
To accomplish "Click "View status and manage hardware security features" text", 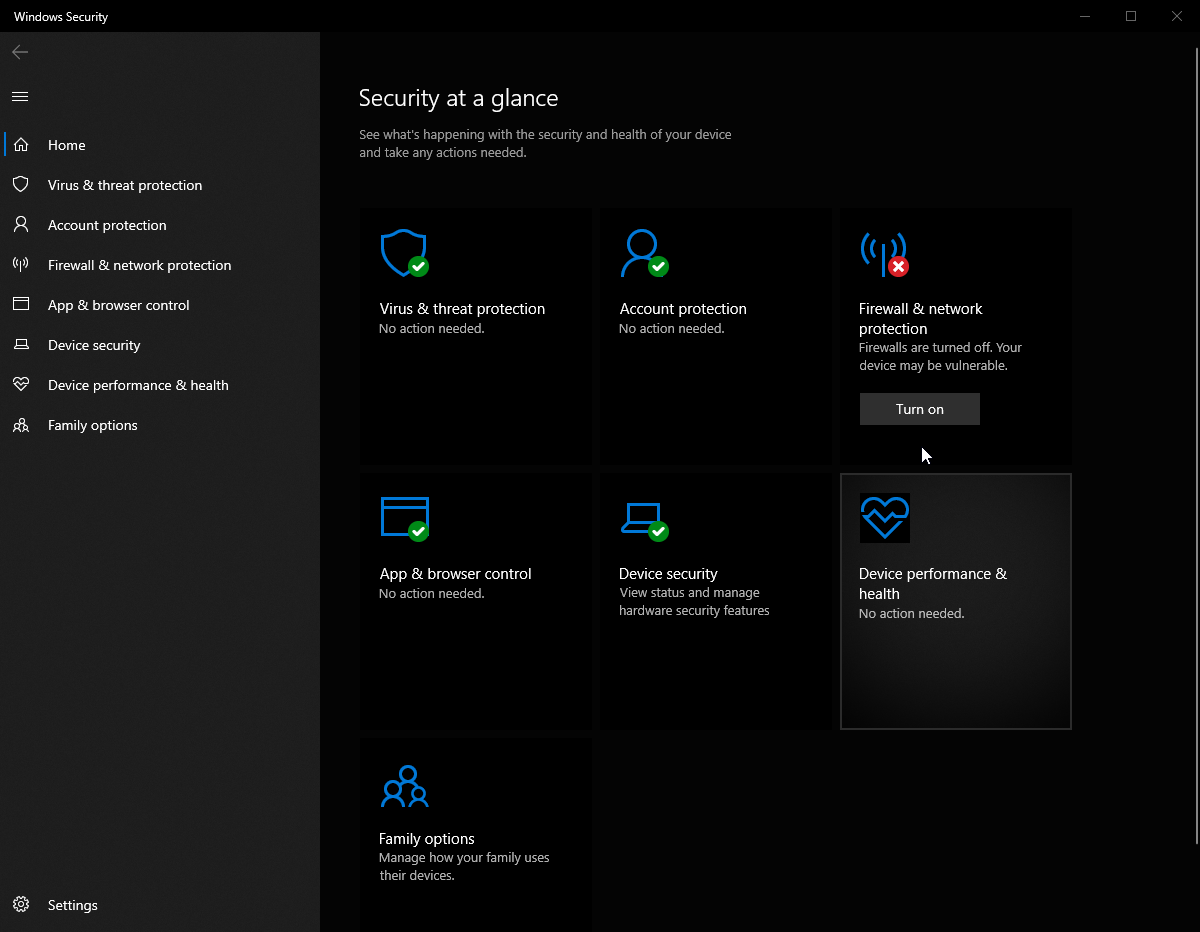I will [694, 602].
